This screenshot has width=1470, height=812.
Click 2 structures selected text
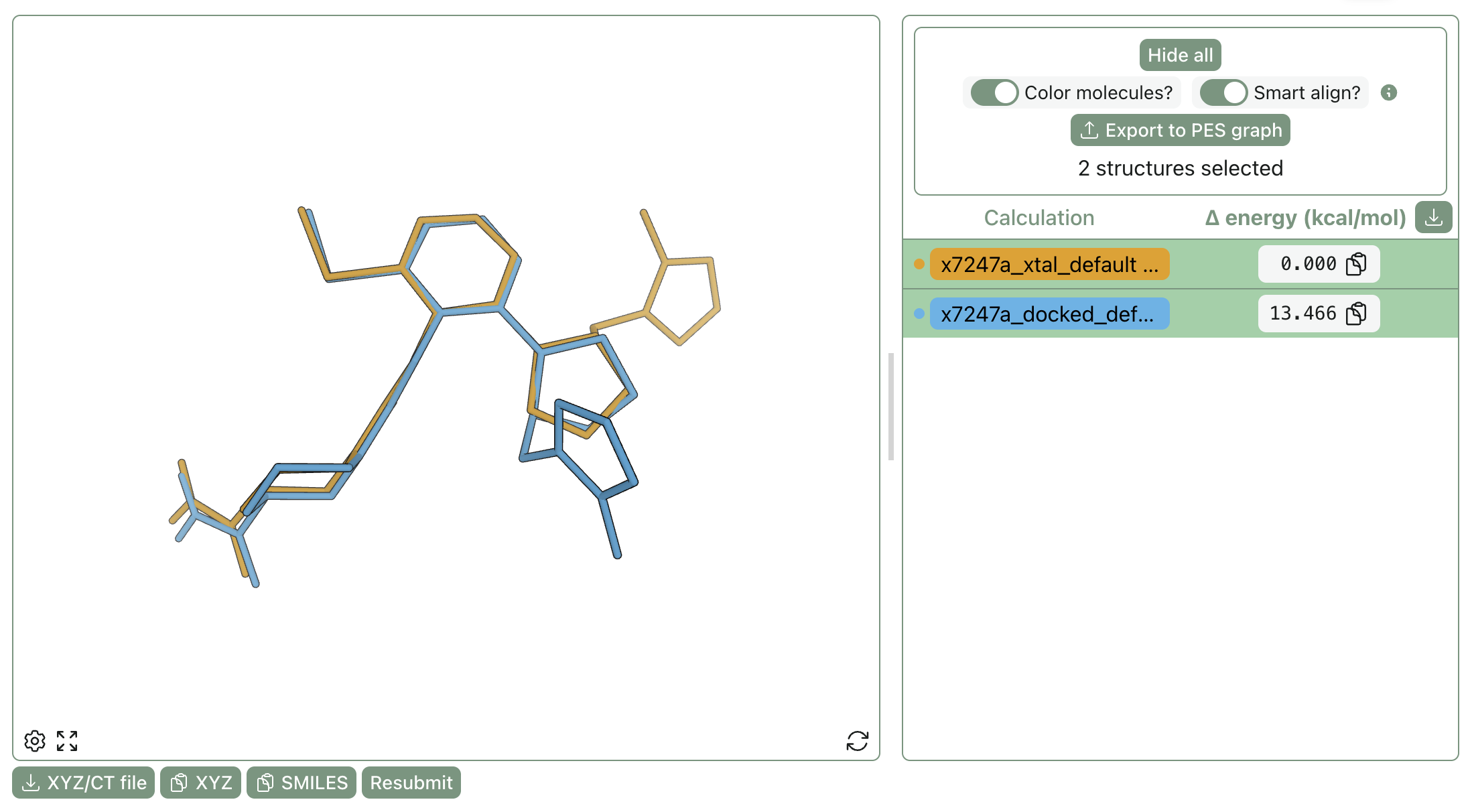click(1180, 168)
